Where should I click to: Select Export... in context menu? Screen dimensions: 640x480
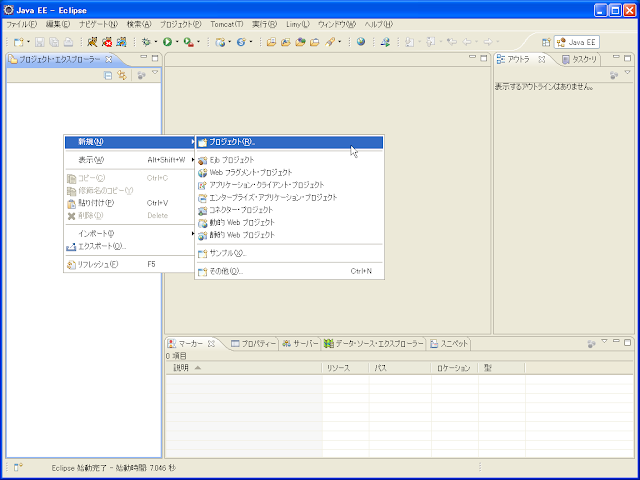(130, 246)
